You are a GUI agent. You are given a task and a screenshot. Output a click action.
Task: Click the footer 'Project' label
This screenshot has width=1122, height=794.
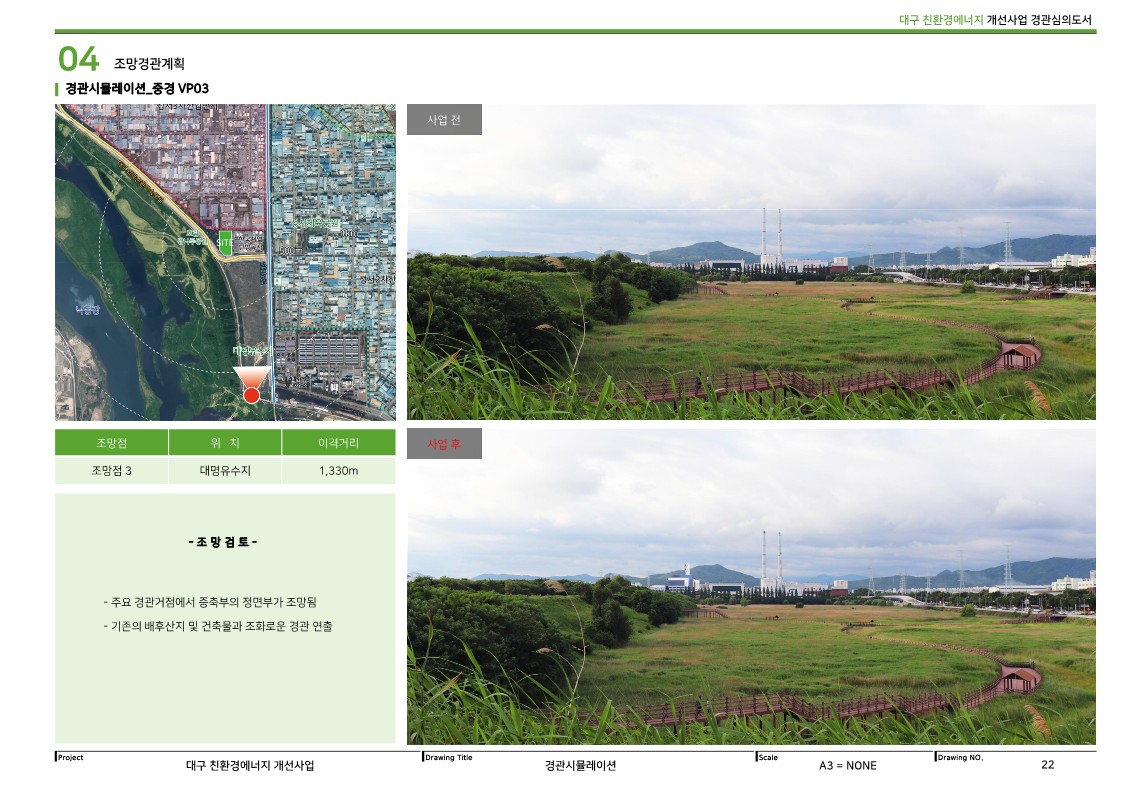coord(71,758)
